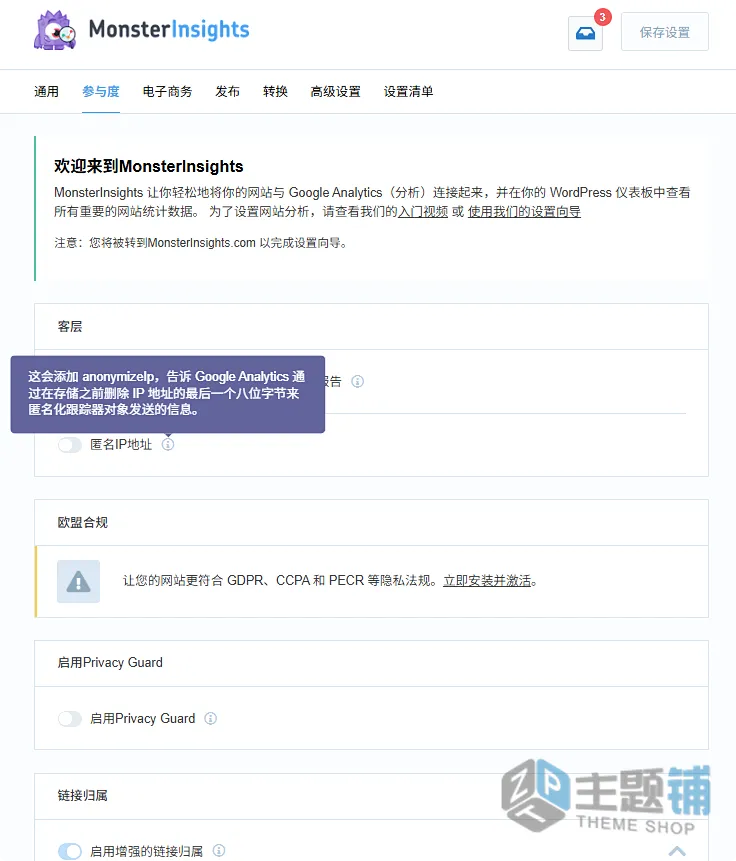Toggle the 匿名IP地址 switch
736x861 pixels.
(x=70, y=445)
